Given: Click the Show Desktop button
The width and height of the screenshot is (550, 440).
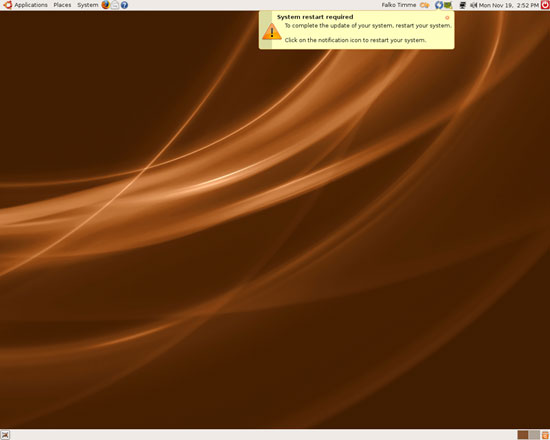Looking at the screenshot, I should click(x=5, y=435).
